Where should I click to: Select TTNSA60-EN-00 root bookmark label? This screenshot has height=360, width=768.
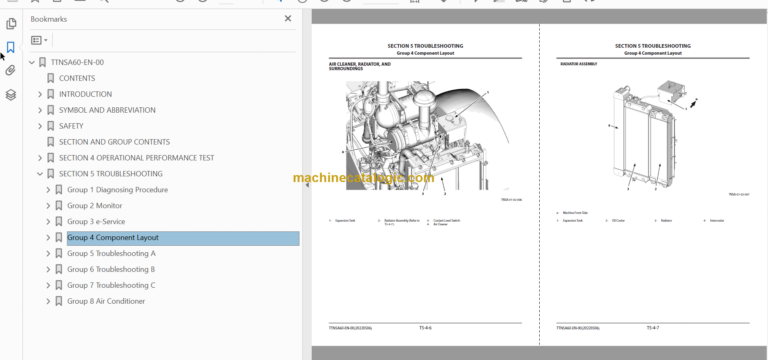click(x=77, y=62)
